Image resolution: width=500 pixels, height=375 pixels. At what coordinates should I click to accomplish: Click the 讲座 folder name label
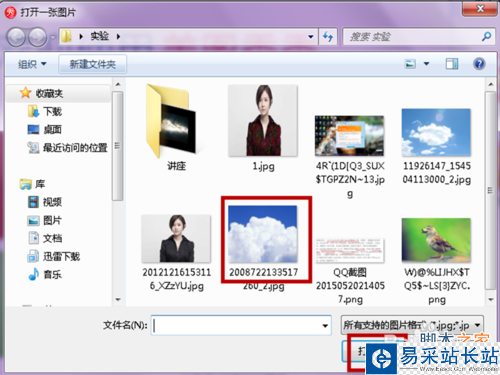[x=176, y=166]
